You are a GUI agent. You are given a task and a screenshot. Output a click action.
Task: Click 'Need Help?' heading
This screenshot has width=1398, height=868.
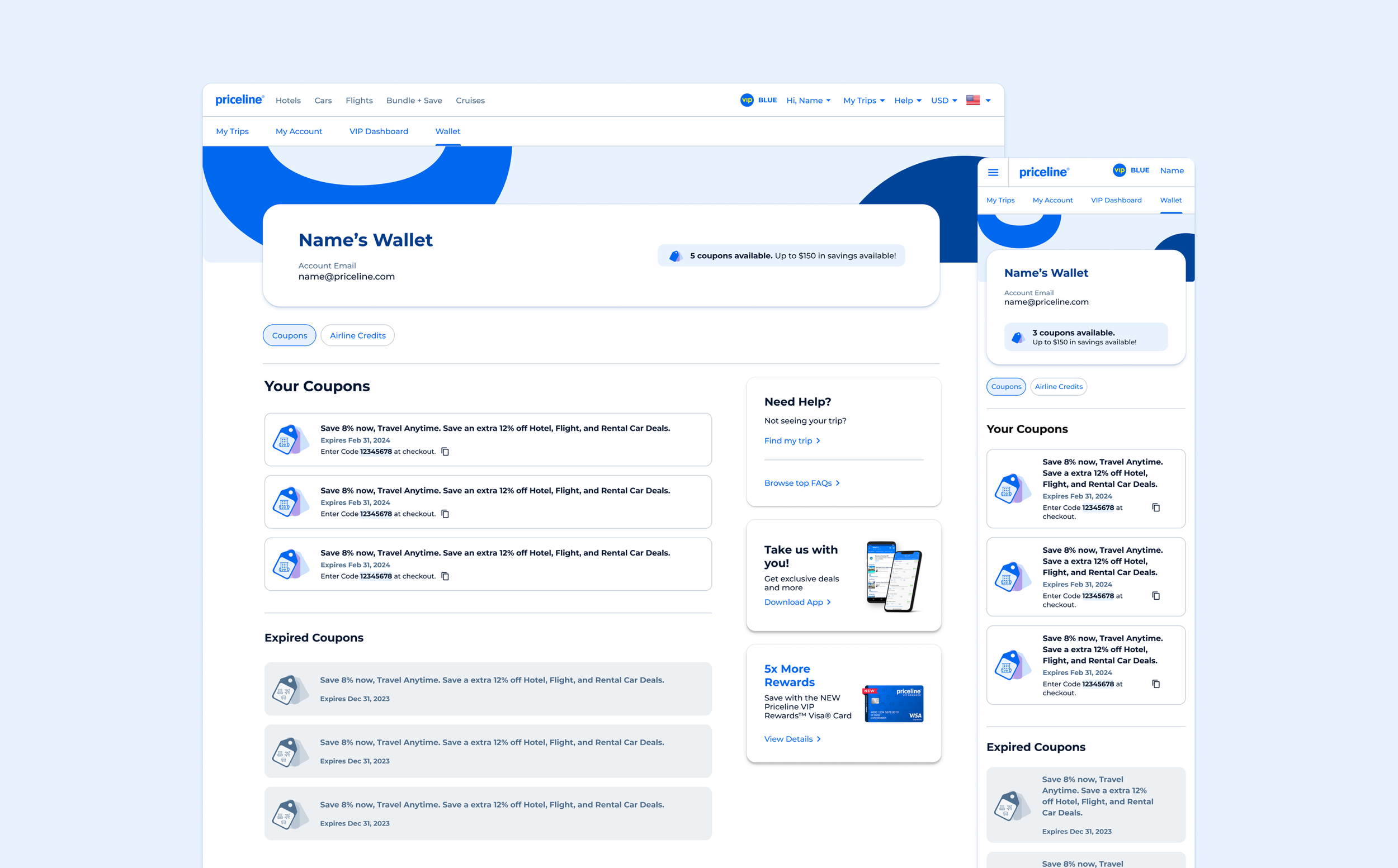click(x=797, y=402)
